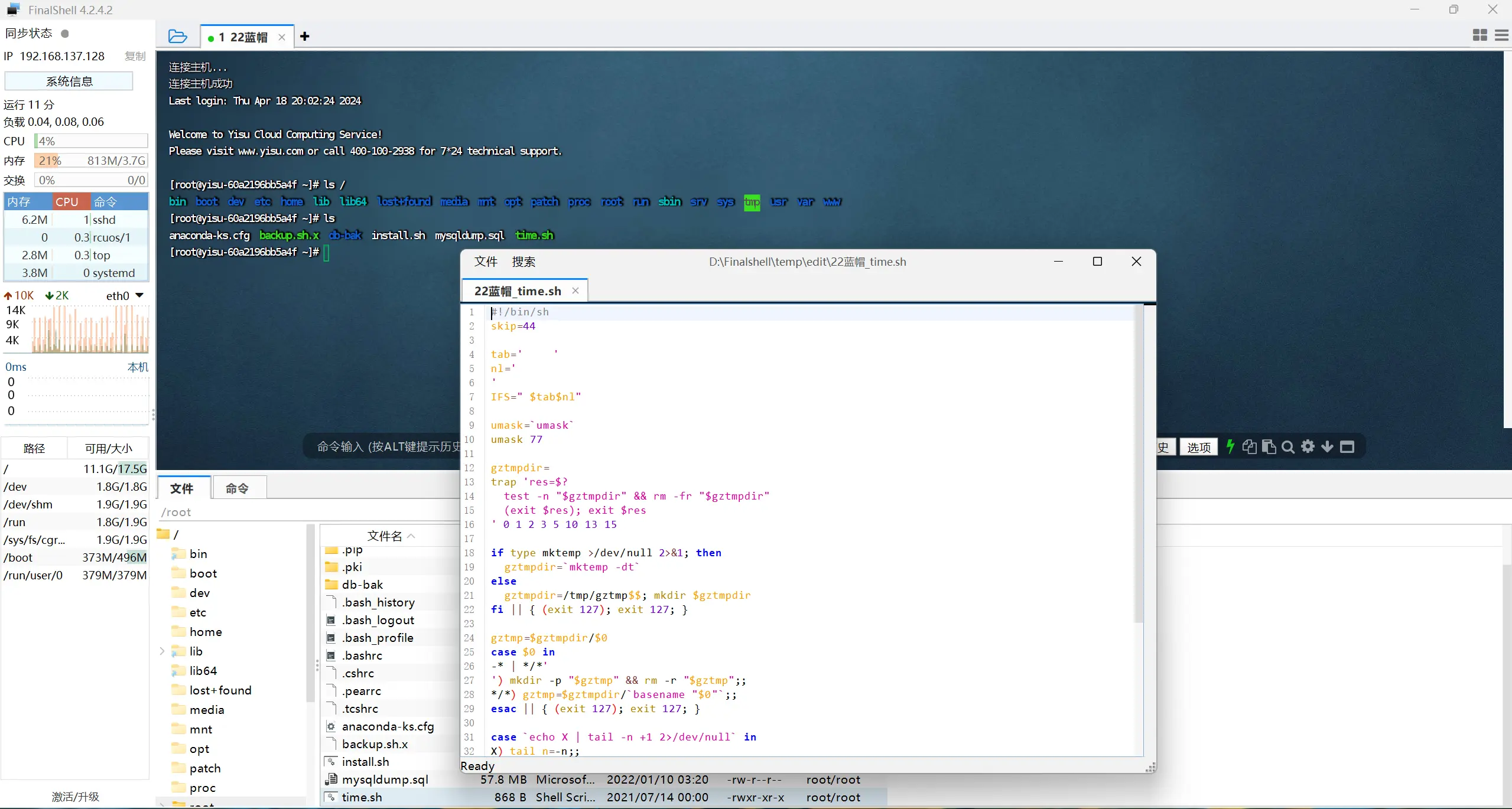Click the paste icon in terminal toolbar
This screenshot has height=809, width=1512.
click(1269, 446)
